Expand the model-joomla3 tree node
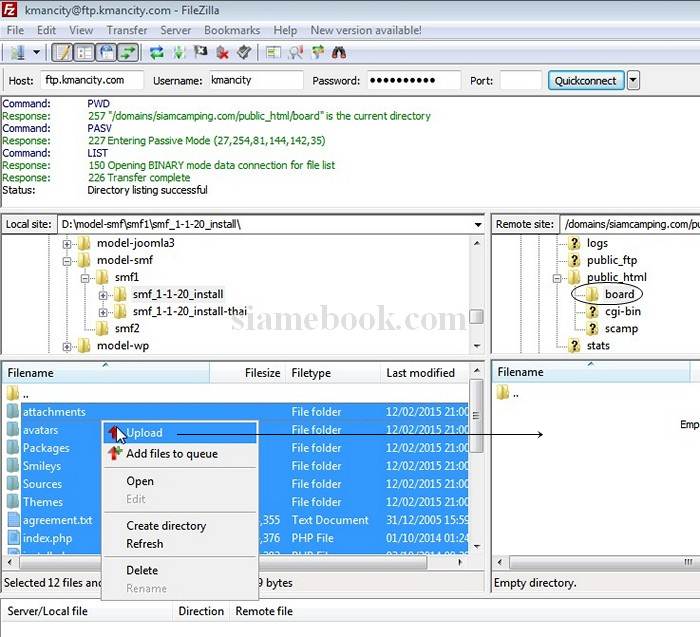Screen dimensions: 700x637 pyautogui.click(x=67, y=244)
